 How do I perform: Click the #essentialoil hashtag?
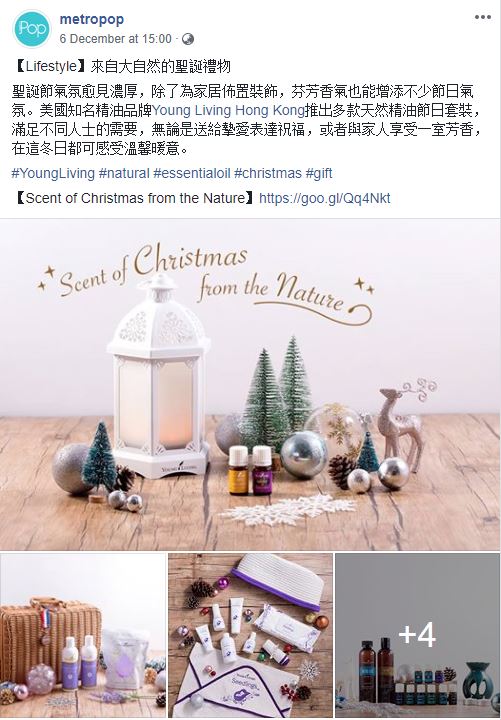pos(191,174)
